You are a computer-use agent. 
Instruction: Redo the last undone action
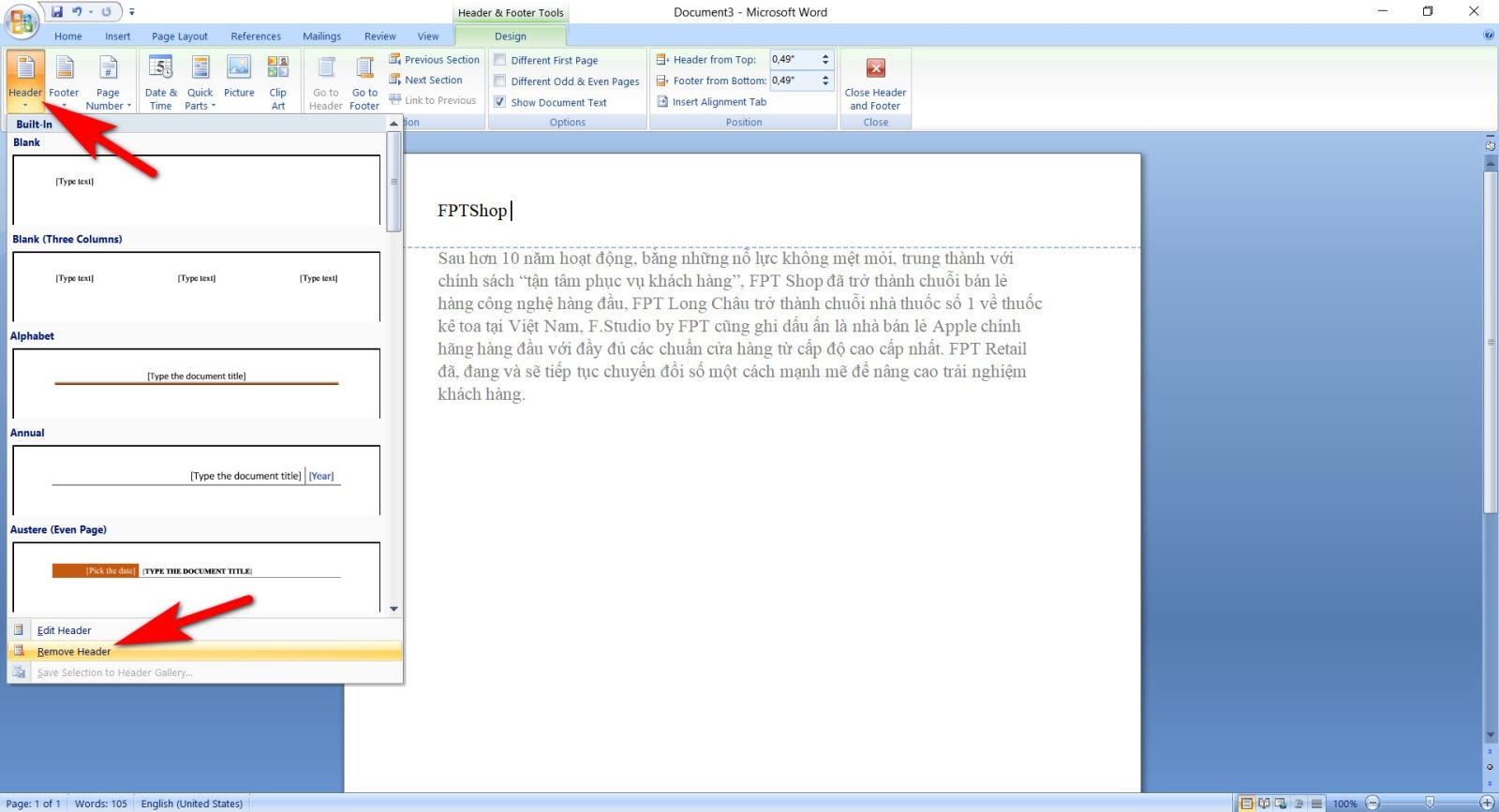(106, 12)
